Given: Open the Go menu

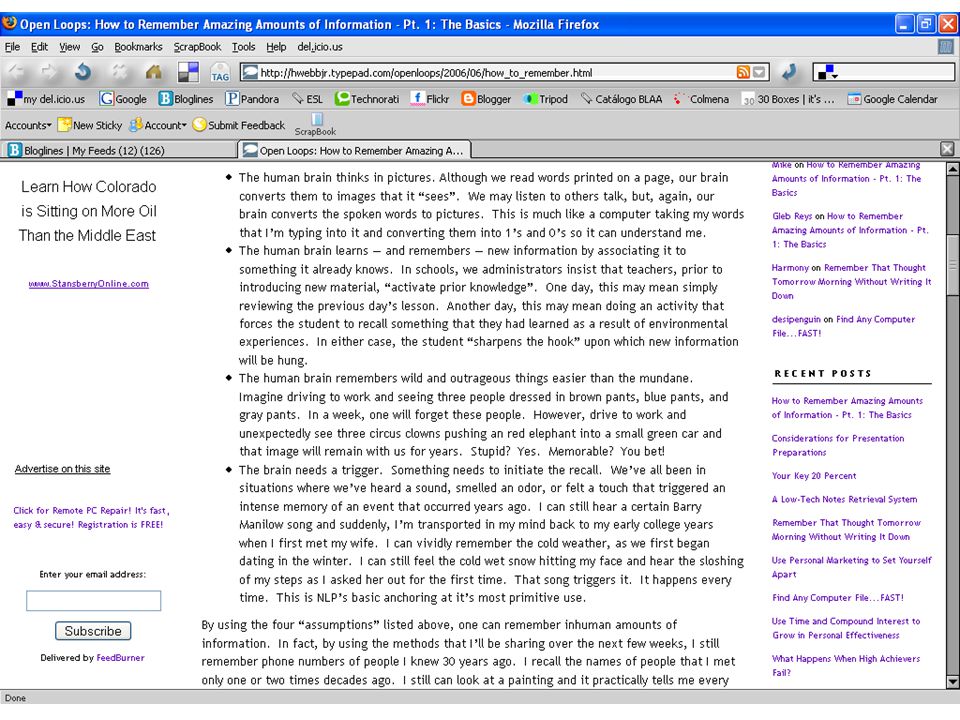Looking at the screenshot, I should click(97, 47).
